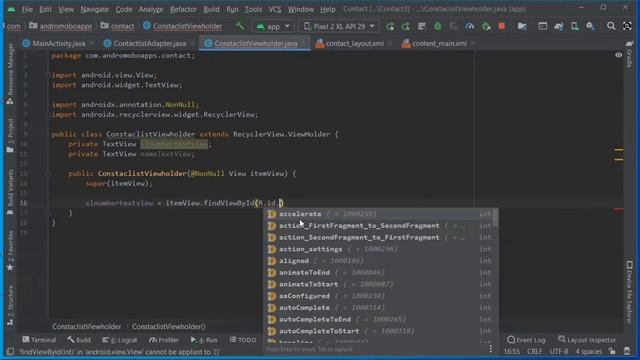Toggle read-only lock icon in status bar

[x=612, y=351]
